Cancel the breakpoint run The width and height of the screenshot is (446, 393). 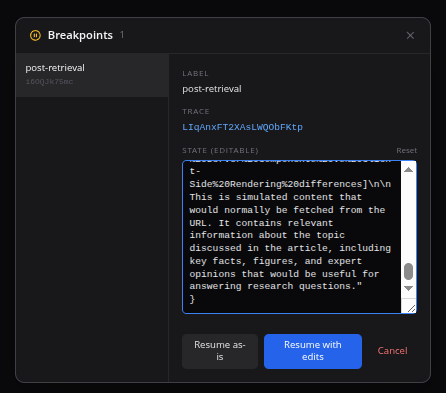point(392,351)
